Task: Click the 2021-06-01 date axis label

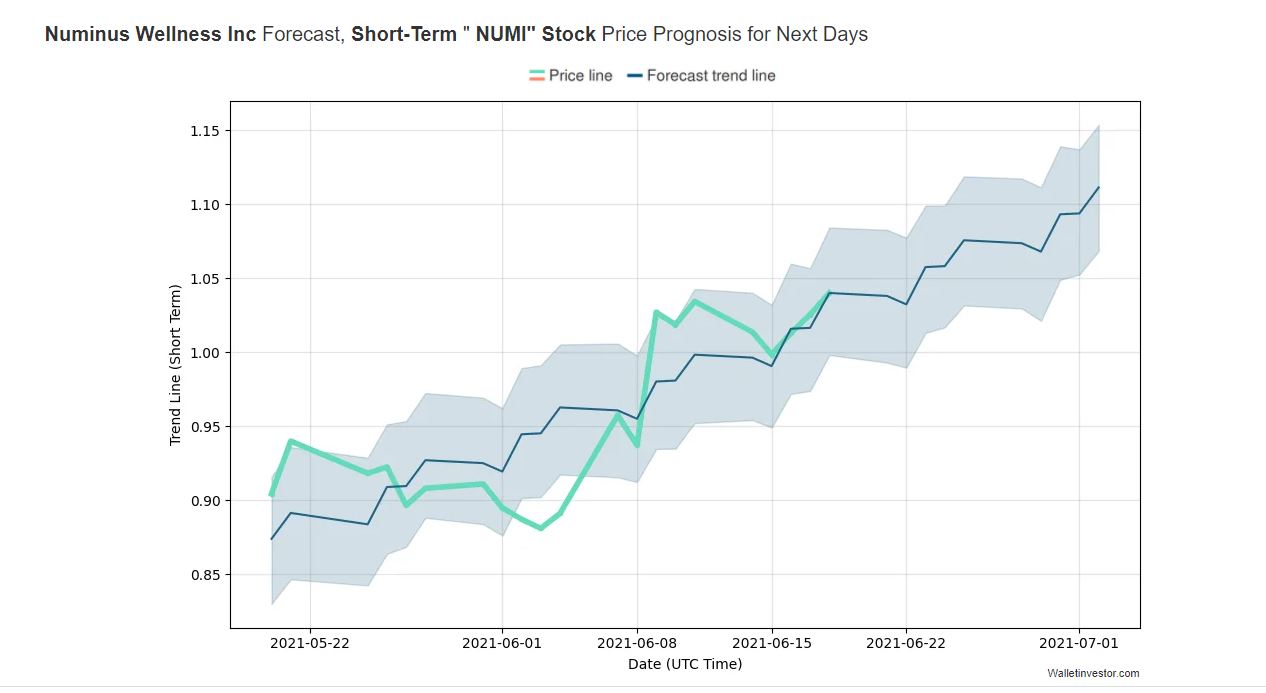Action: click(502, 643)
